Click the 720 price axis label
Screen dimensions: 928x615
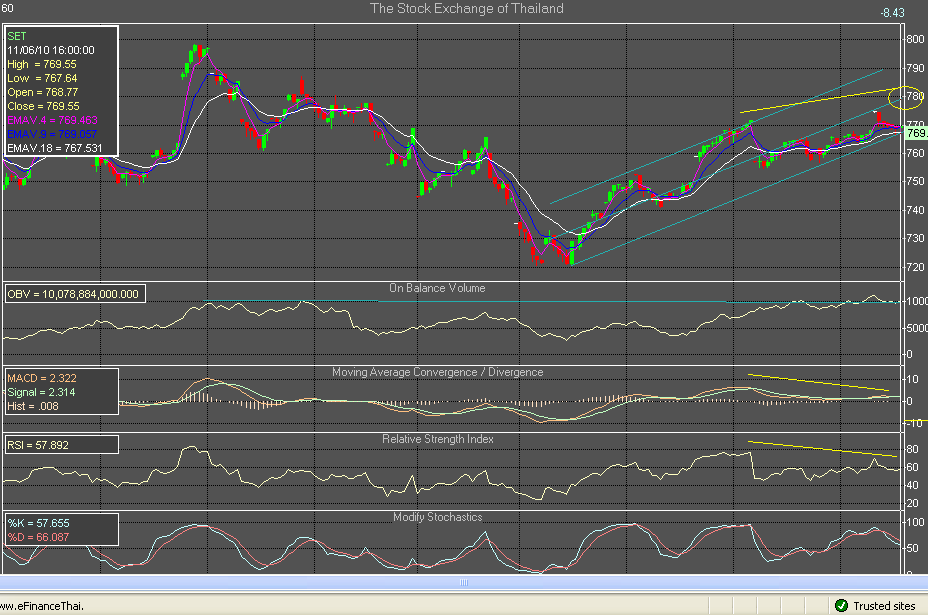coord(915,267)
